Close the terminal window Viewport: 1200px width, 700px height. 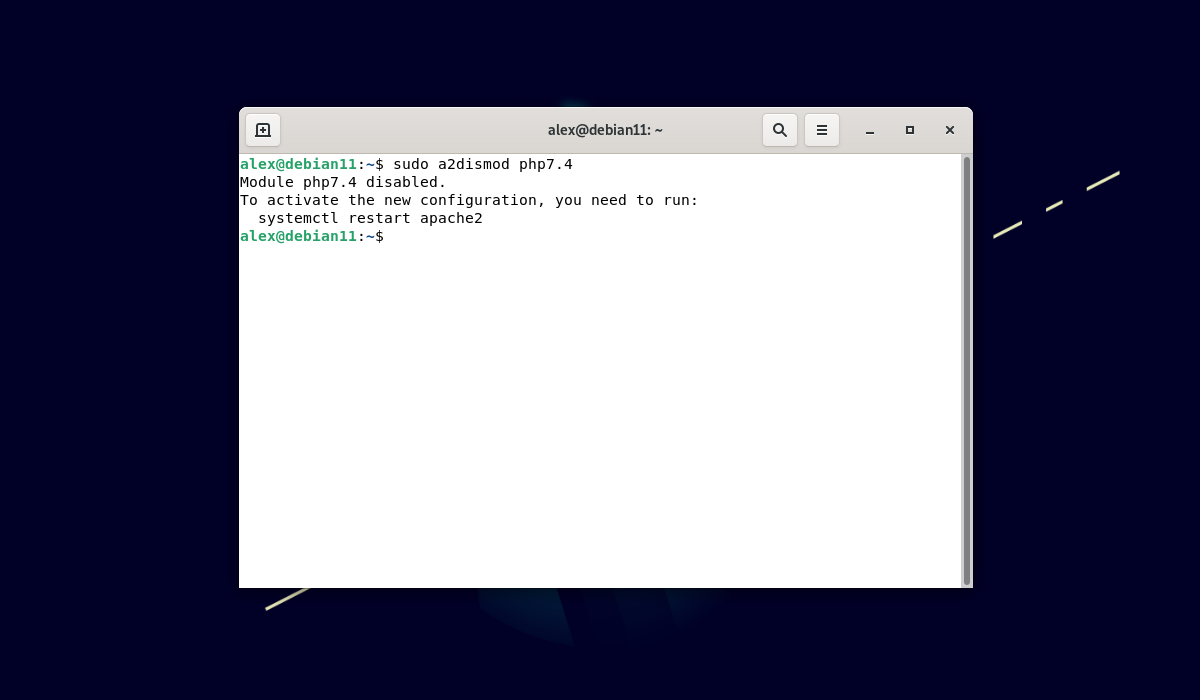pos(950,130)
